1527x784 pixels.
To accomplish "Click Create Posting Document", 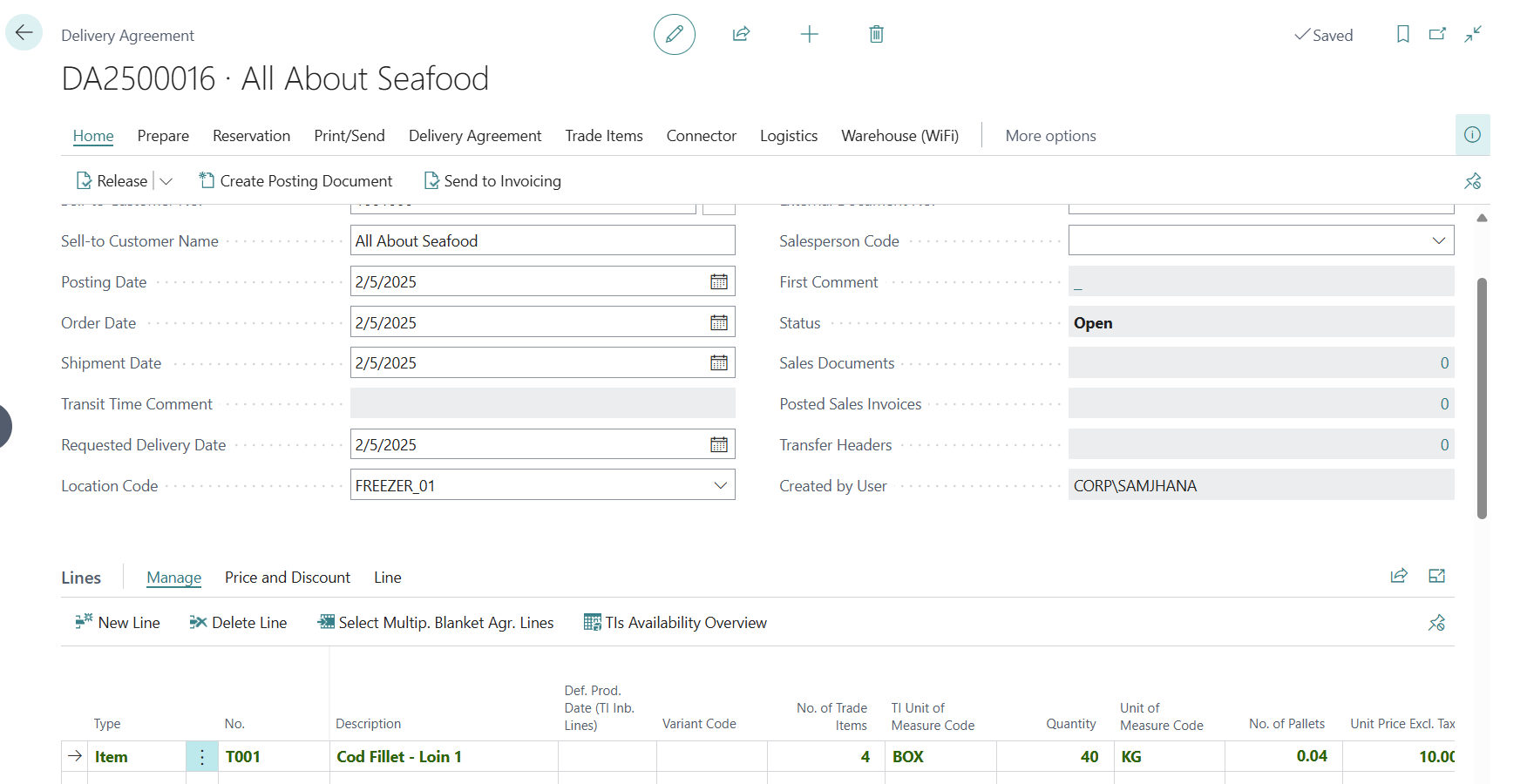I will pos(296,181).
